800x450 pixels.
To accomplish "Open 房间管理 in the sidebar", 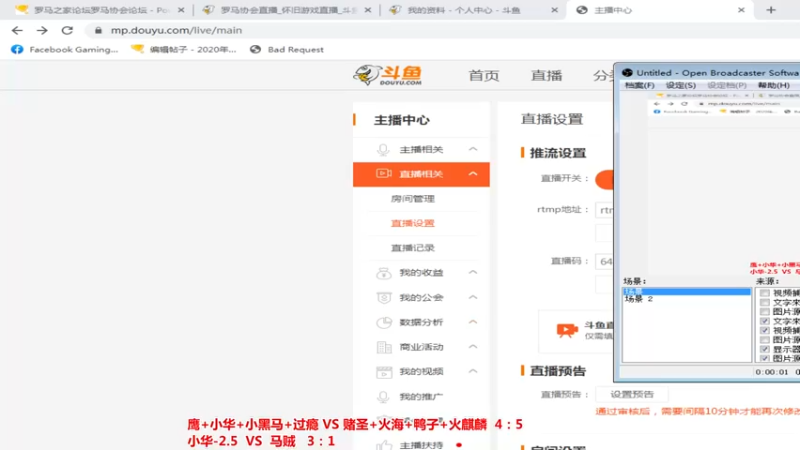I will [413, 199].
